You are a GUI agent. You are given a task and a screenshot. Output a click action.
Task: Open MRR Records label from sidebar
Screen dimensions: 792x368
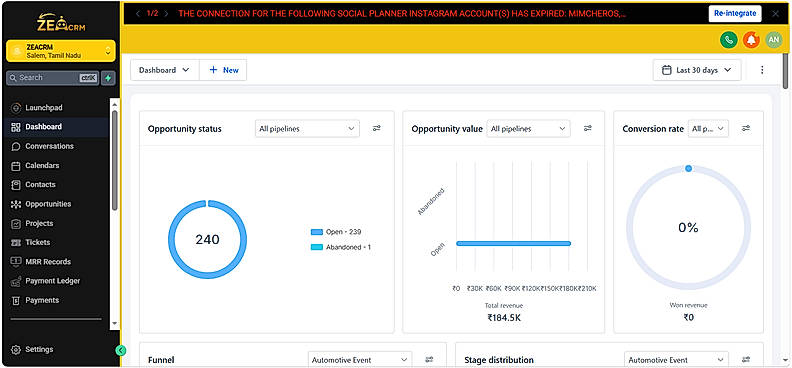tap(48, 261)
